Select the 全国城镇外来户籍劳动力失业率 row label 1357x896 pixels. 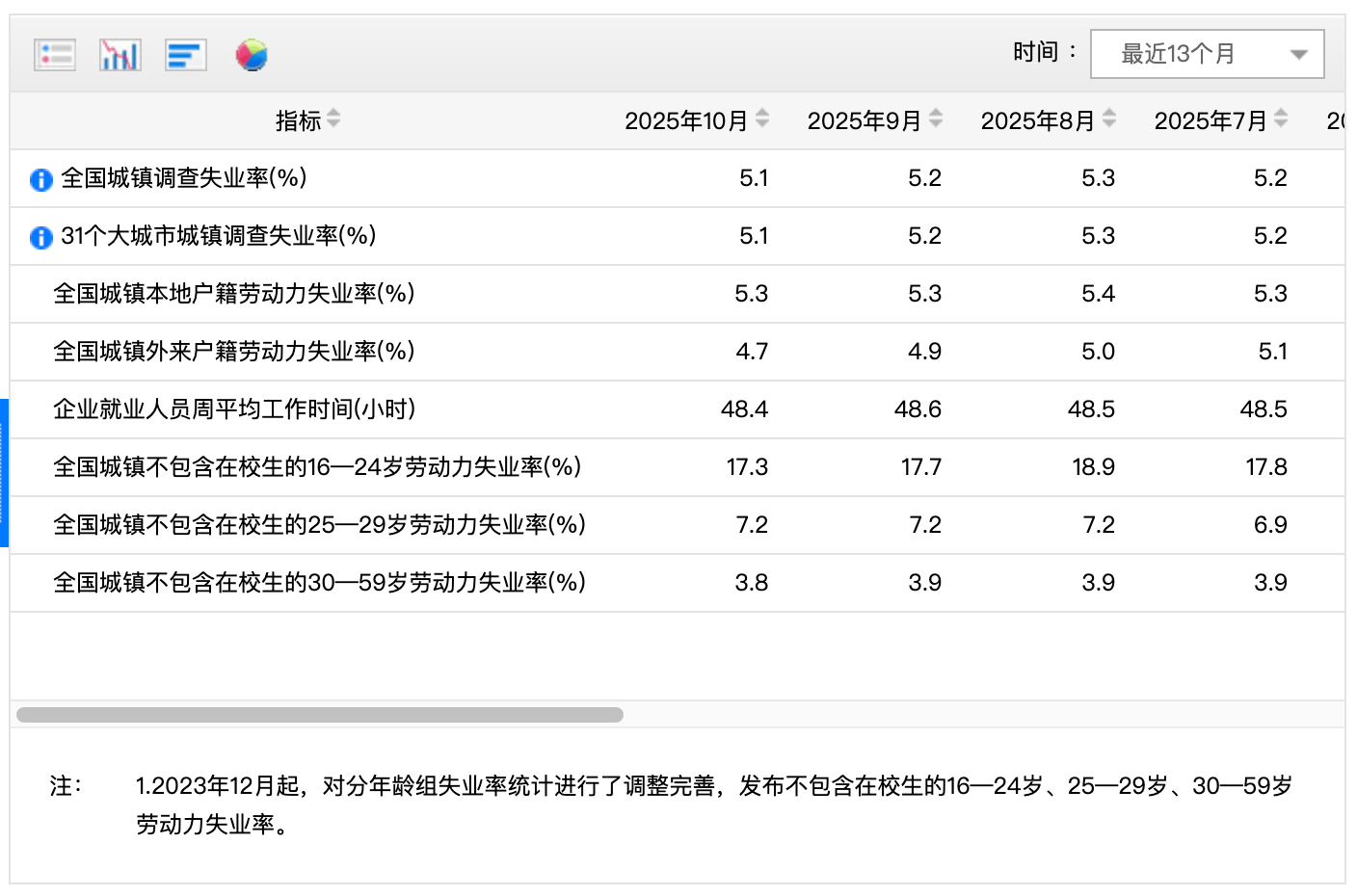point(233,352)
